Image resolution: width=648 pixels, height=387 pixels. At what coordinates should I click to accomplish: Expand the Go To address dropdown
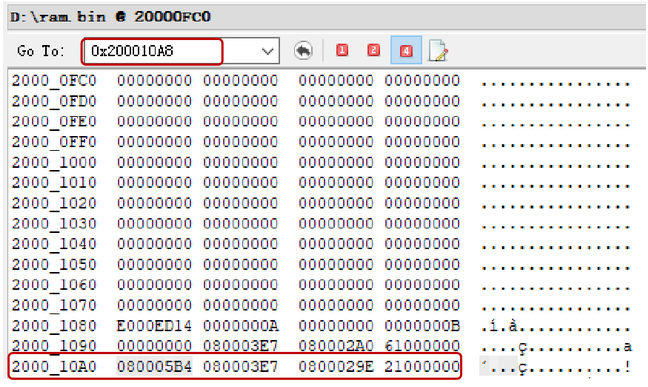click(268, 51)
